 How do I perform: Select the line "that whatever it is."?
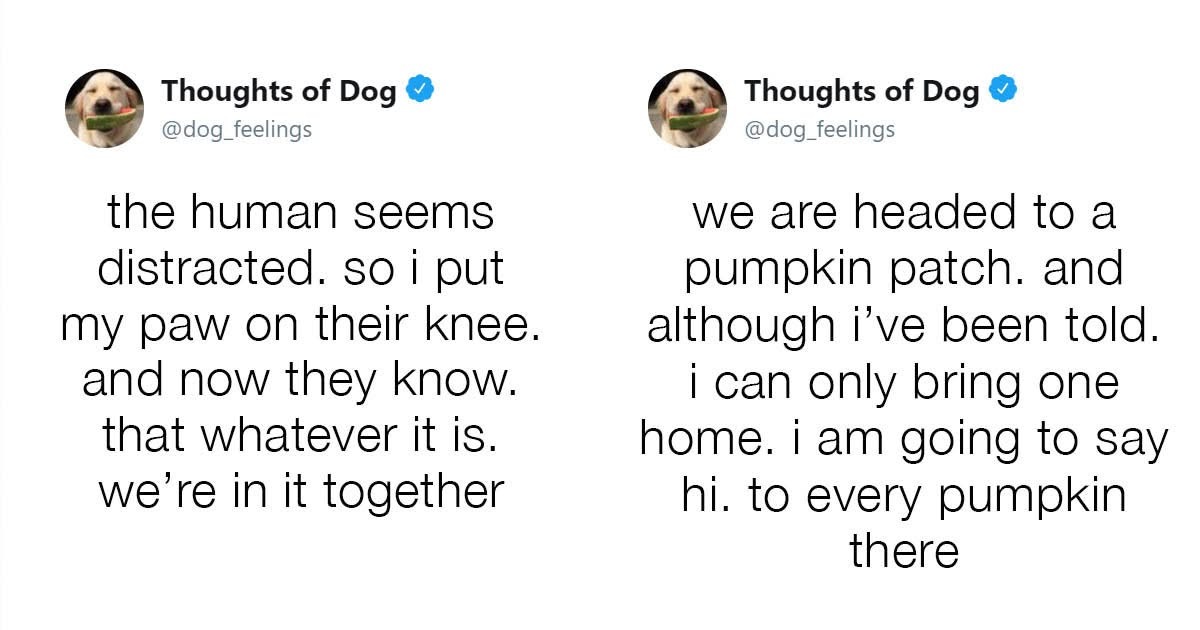coord(301,437)
